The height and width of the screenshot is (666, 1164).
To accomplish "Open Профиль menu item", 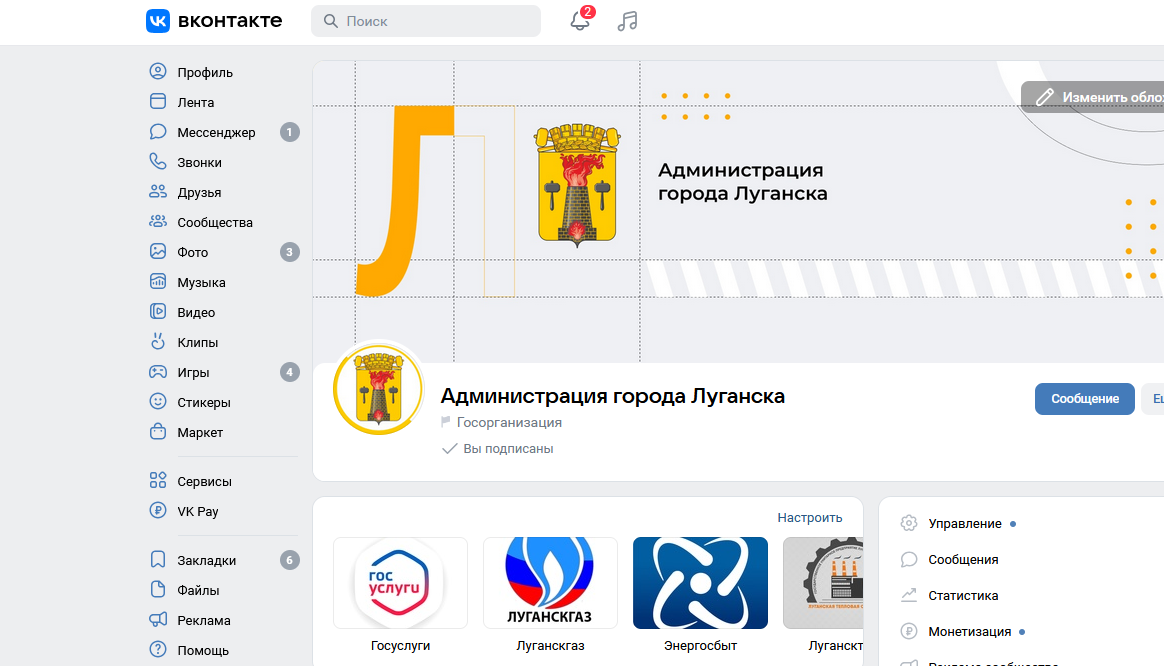I will click(205, 72).
